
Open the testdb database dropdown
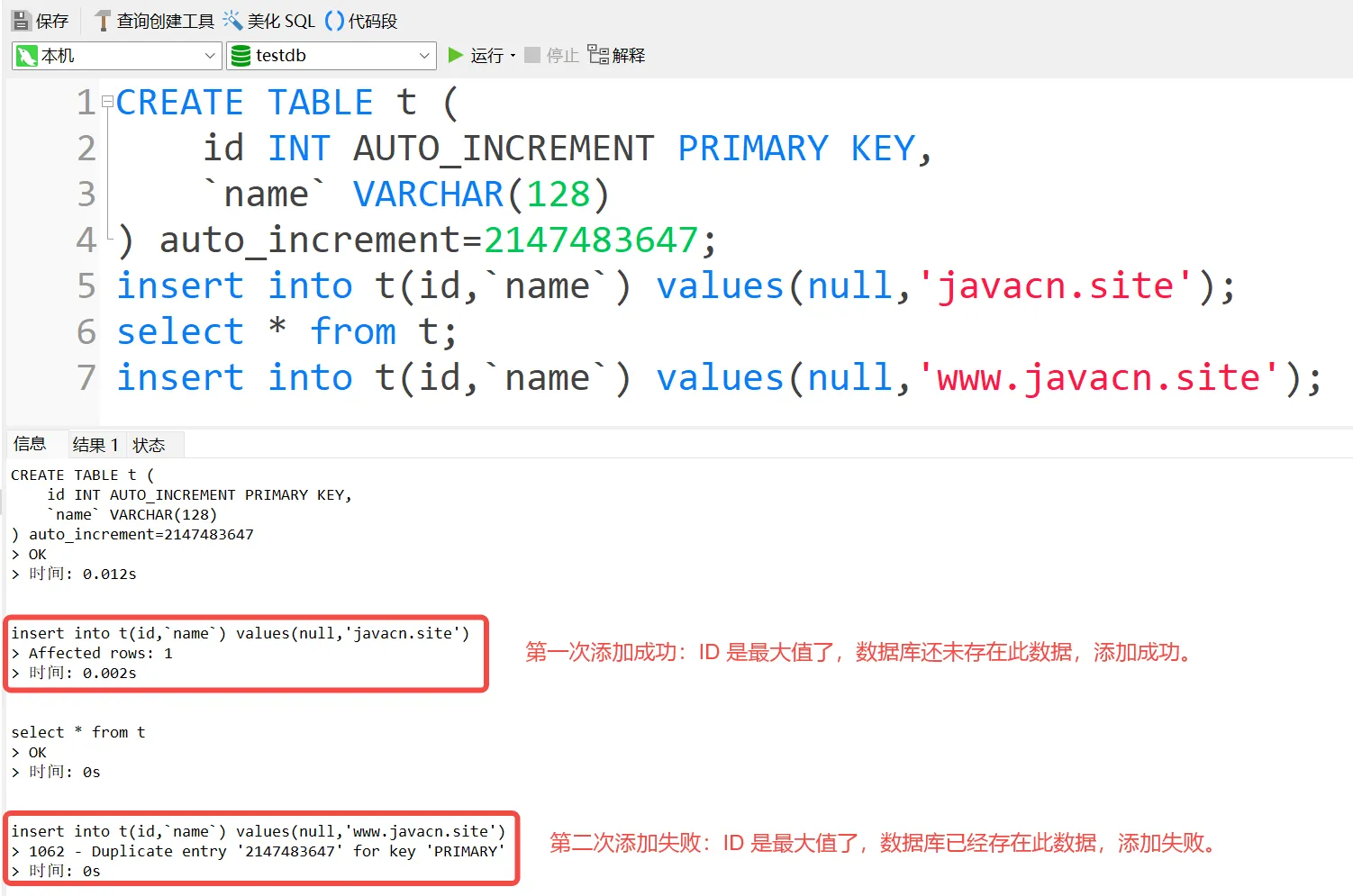click(x=331, y=56)
